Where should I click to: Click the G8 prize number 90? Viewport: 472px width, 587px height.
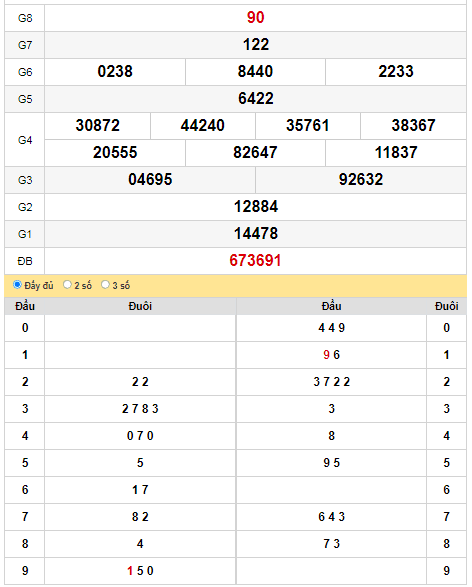point(255,18)
